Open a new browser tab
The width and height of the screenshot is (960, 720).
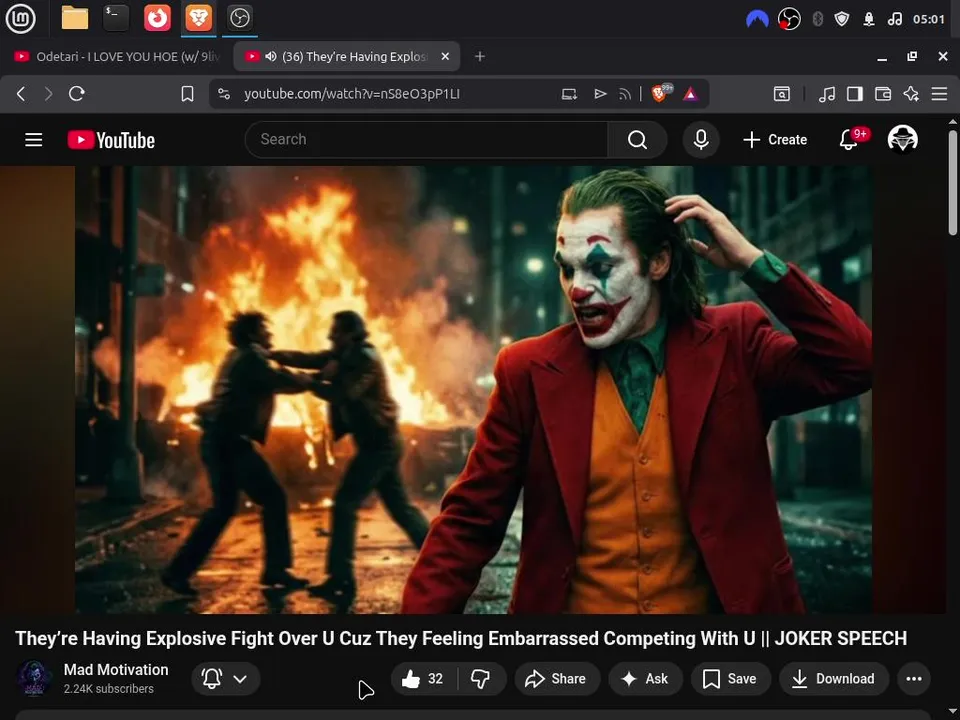480,56
